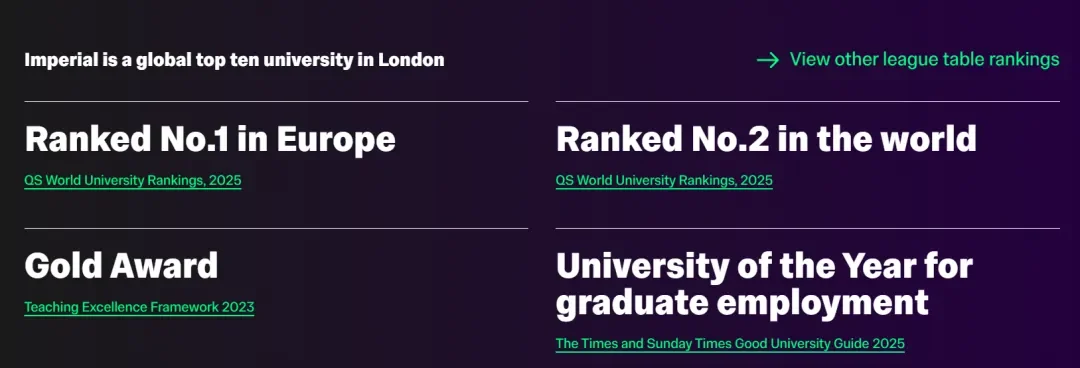Open QS Rankings link under Ranked No.1 in Europe
This screenshot has height=368, width=1080.
(133, 181)
